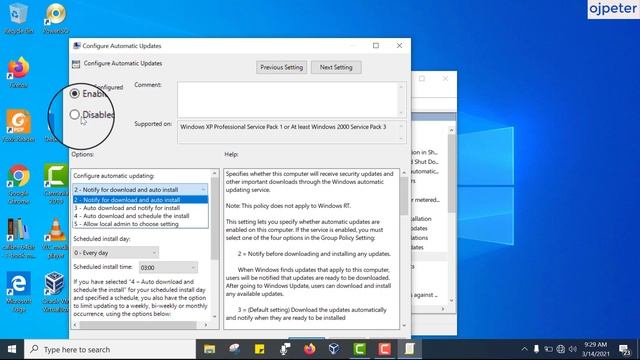Viewport: 640px width, 360px height.
Task: Open the Scheduled install time dropdown
Action: tap(168, 268)
